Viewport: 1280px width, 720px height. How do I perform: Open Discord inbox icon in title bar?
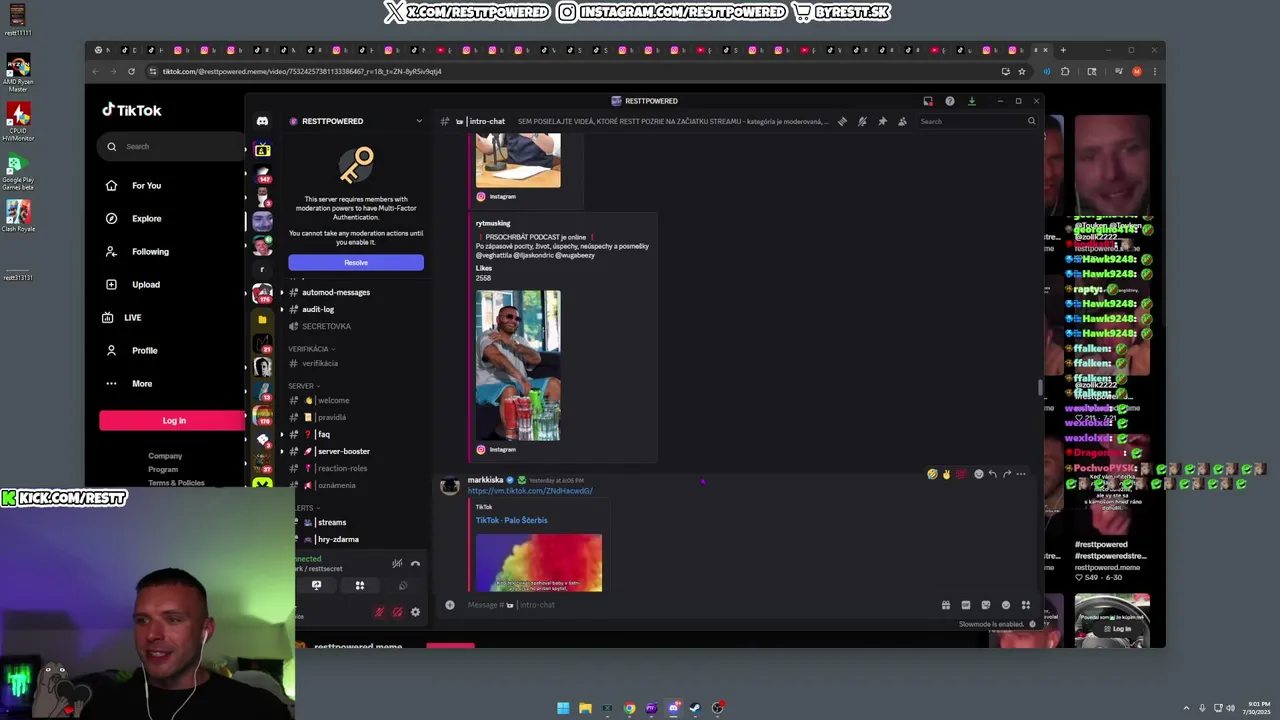[x=928, y=101]
